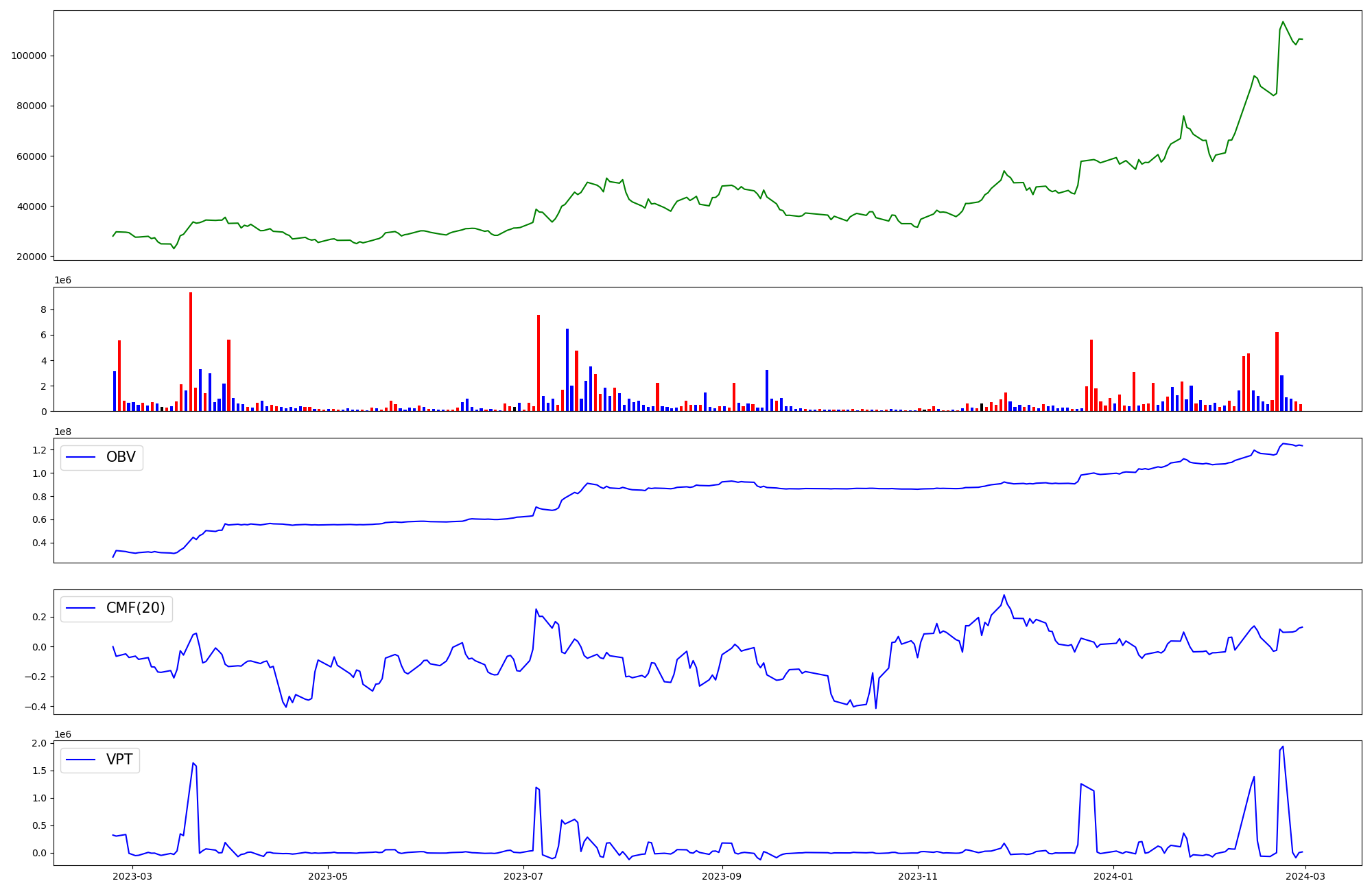The height and width of the screenshot is (892, 1372).
Task: Click the tallest red volume bar
Action: tap(191, 350)
